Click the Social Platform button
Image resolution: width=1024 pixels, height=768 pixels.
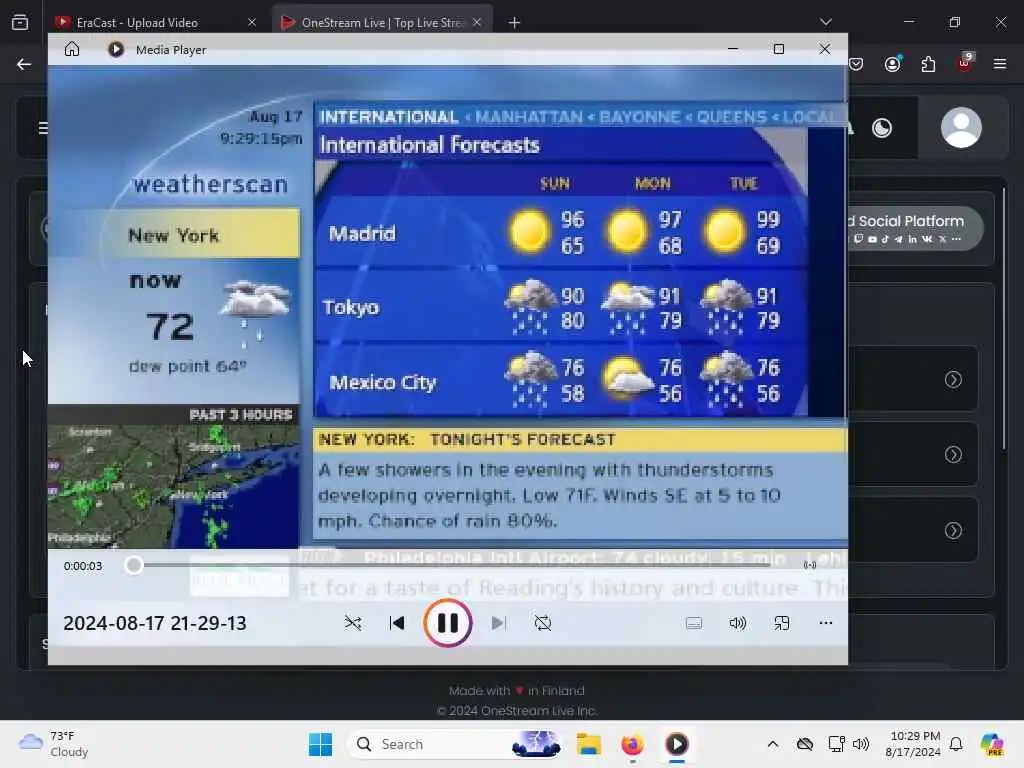pyautogui.click(x=914, y=229)
